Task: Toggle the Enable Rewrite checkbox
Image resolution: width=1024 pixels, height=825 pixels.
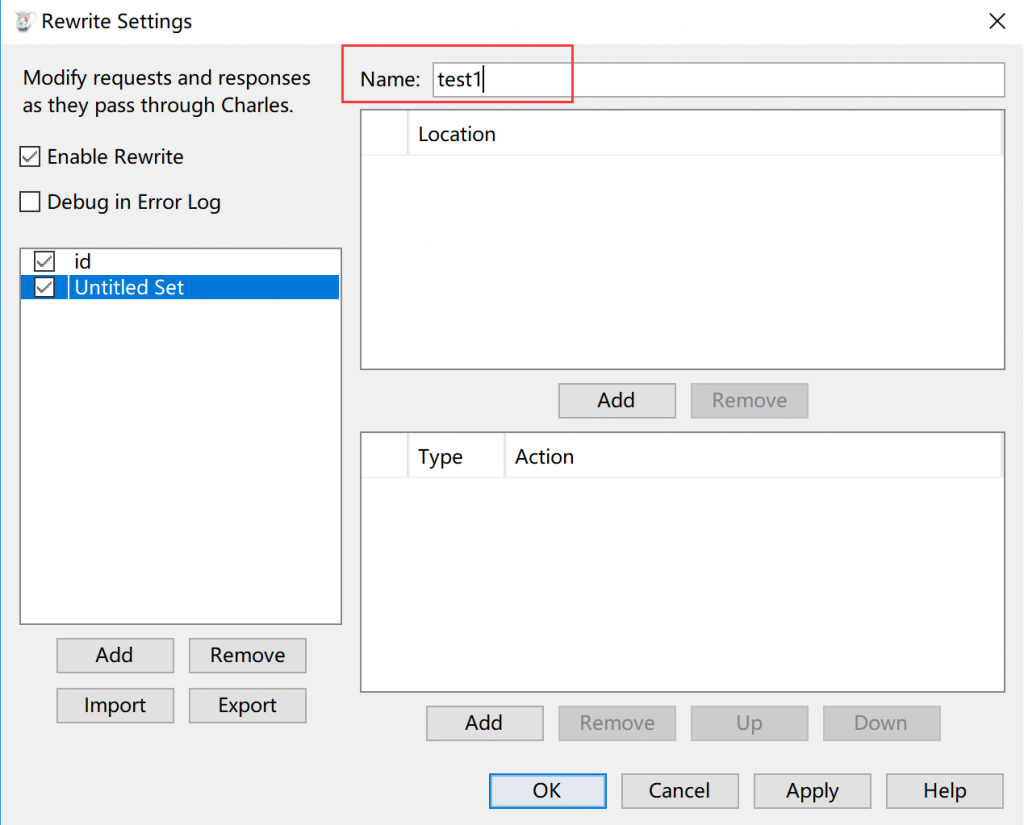Action: coord(30,157)
